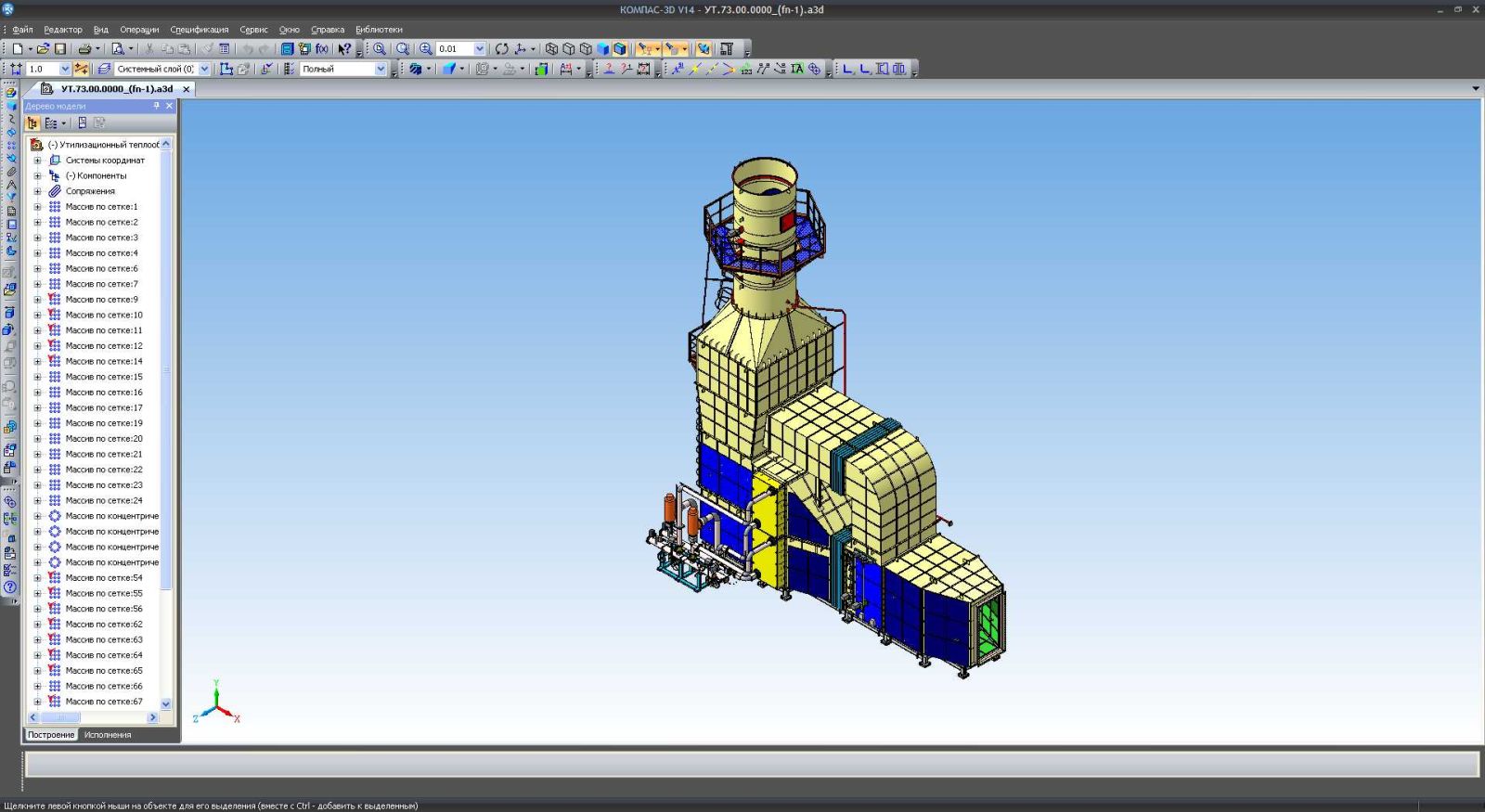Click the zoom to fit magnifier icon
Image resolution: width=1485 pixels, height=812 pixels.
point(402,49)
